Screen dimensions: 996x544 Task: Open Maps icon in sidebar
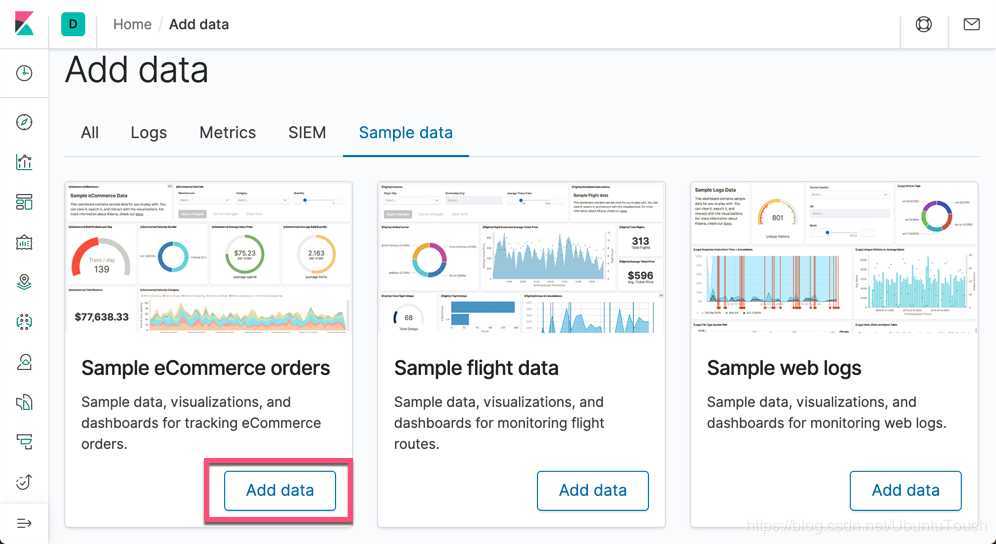(x=24, y=282)
